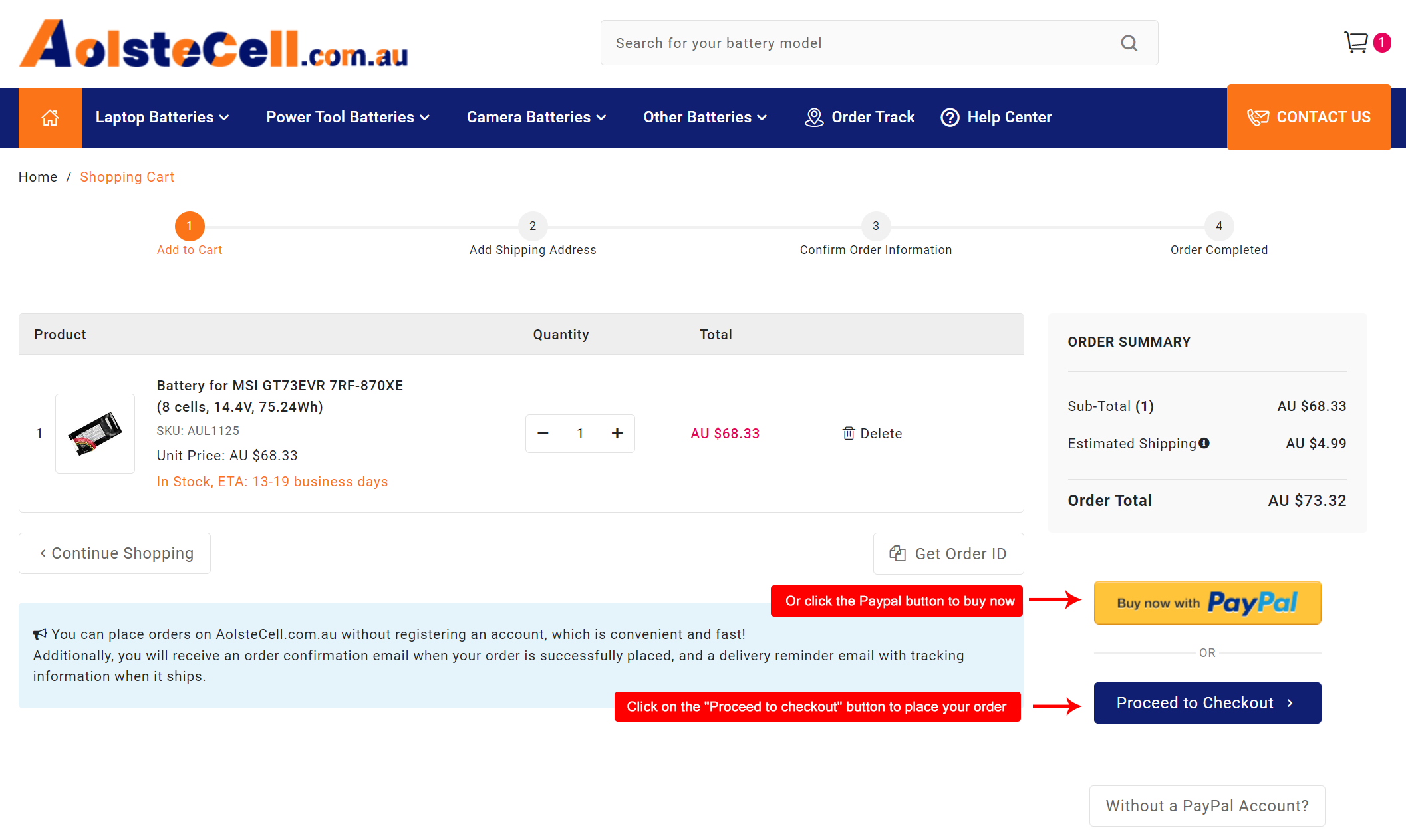Image resolution: width=1406 pixels, height=840 pixels.
Task: Click Proceed to Checkout button
Action: 1208,703
